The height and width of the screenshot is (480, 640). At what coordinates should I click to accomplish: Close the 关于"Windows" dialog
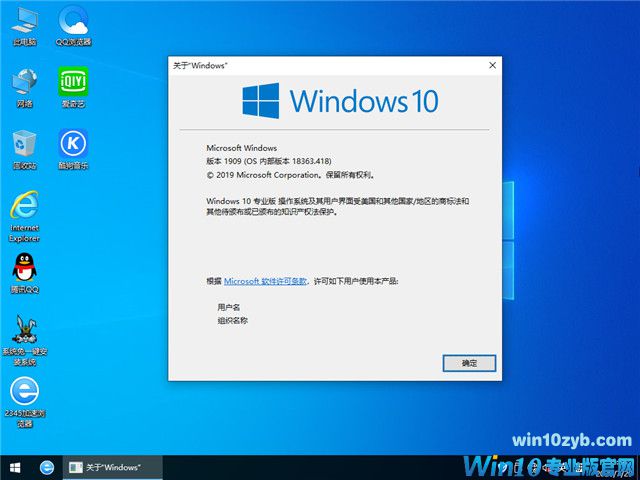click(492, 65)
